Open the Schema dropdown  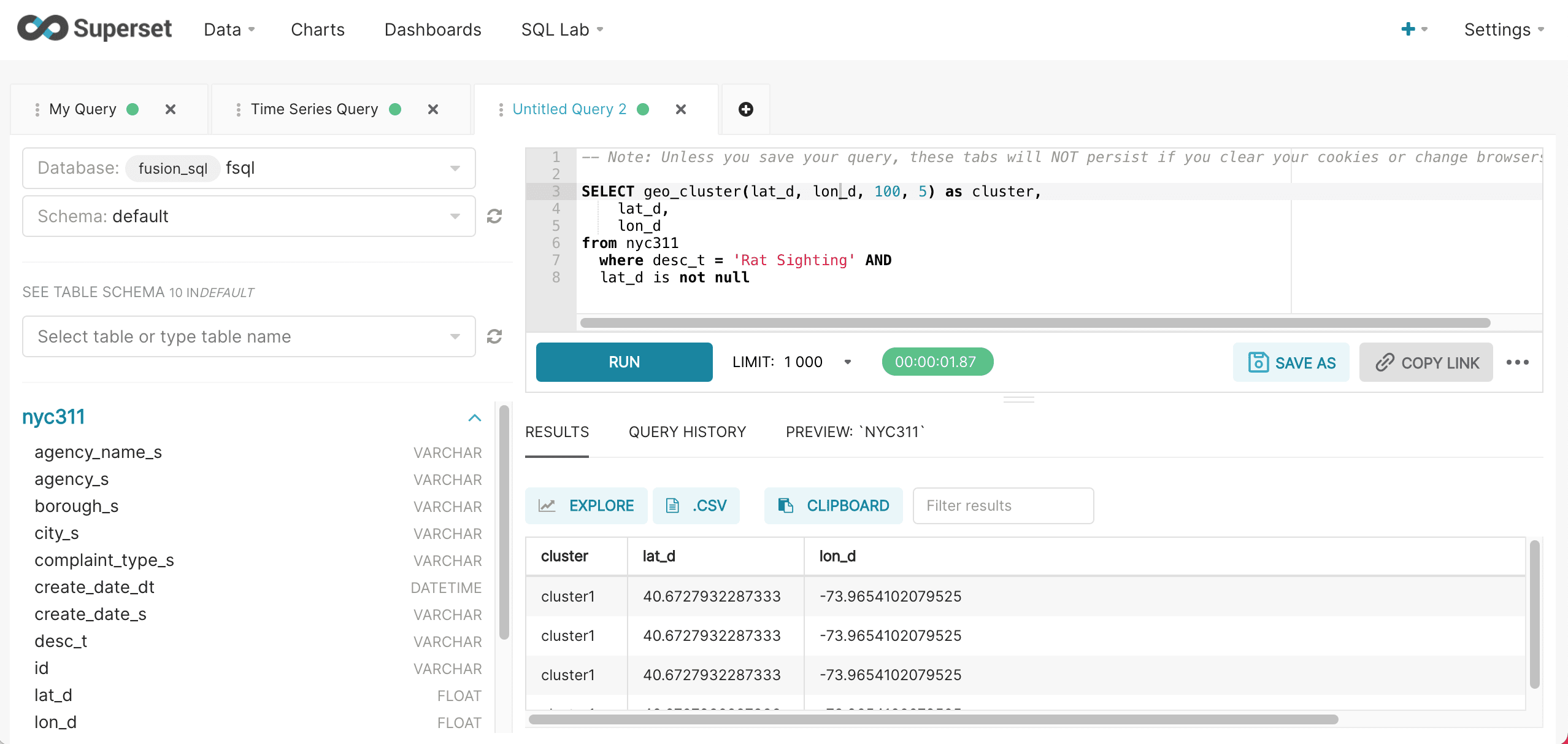click(x=249, y=216)
